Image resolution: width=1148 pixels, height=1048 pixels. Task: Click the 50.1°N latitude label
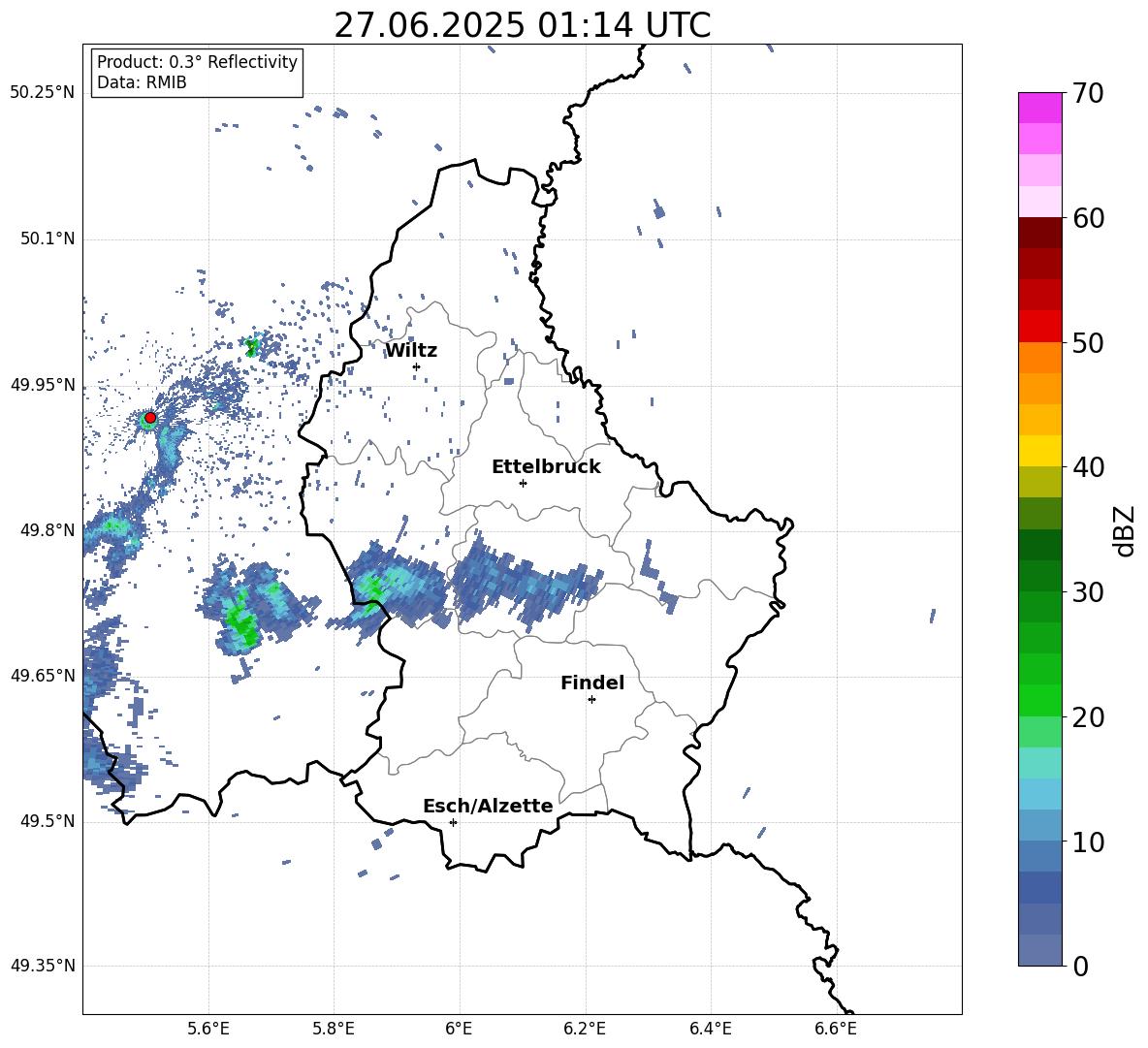pos(48,239)
